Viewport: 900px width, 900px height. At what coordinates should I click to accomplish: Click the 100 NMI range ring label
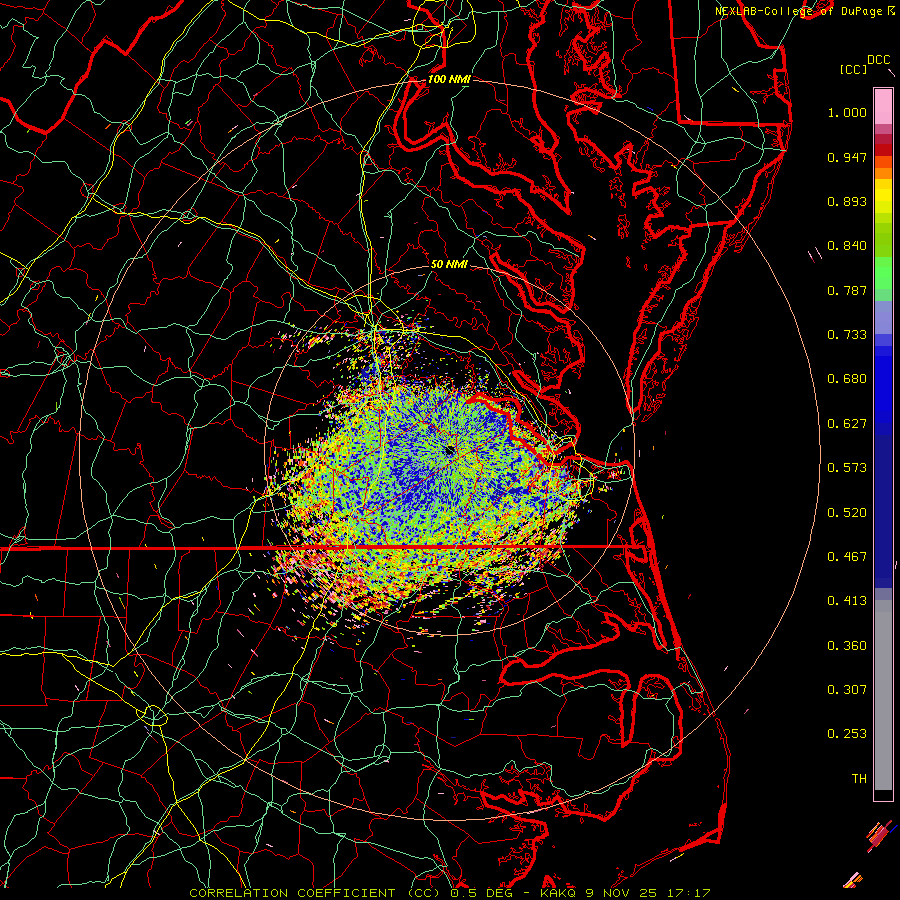coord(449,79)
